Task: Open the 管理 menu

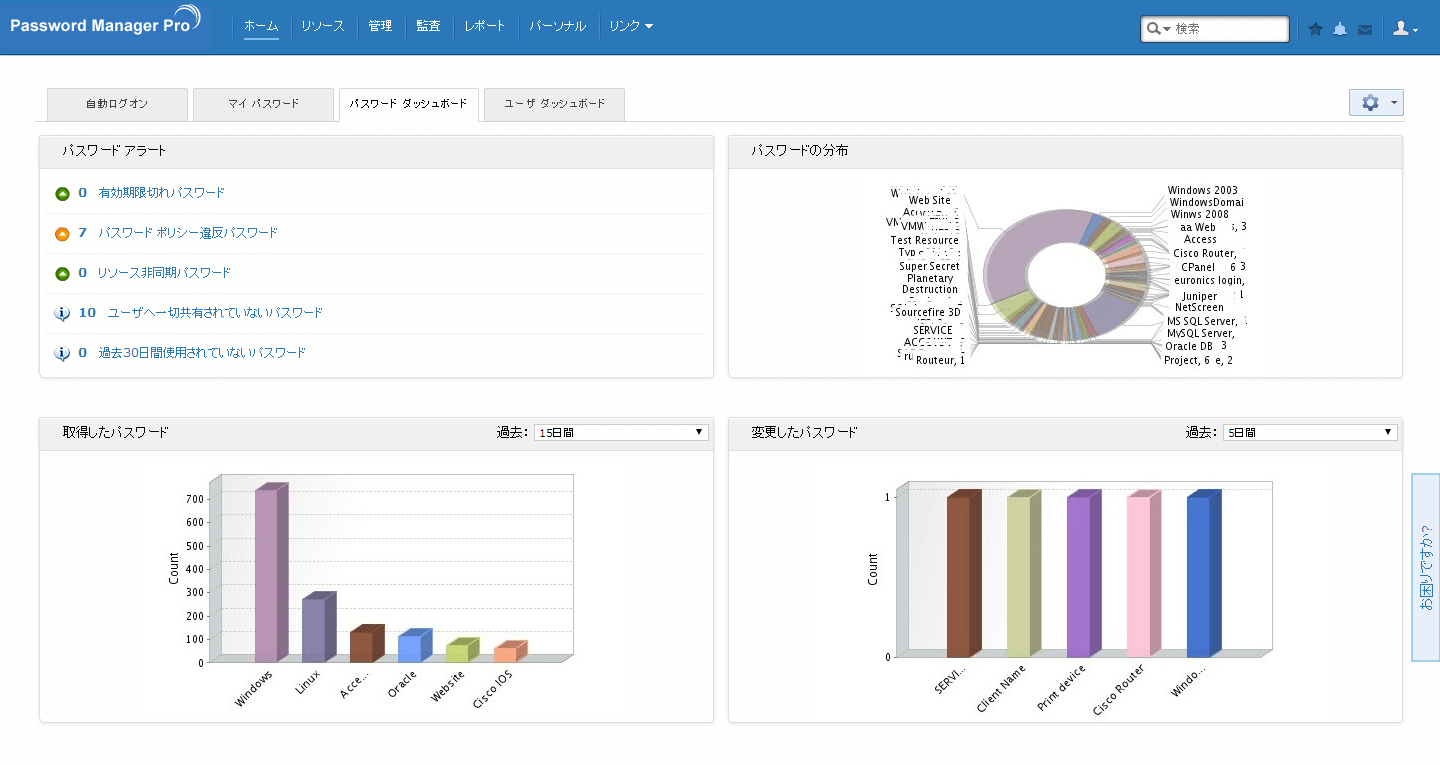Action: (x=380, y=26)
